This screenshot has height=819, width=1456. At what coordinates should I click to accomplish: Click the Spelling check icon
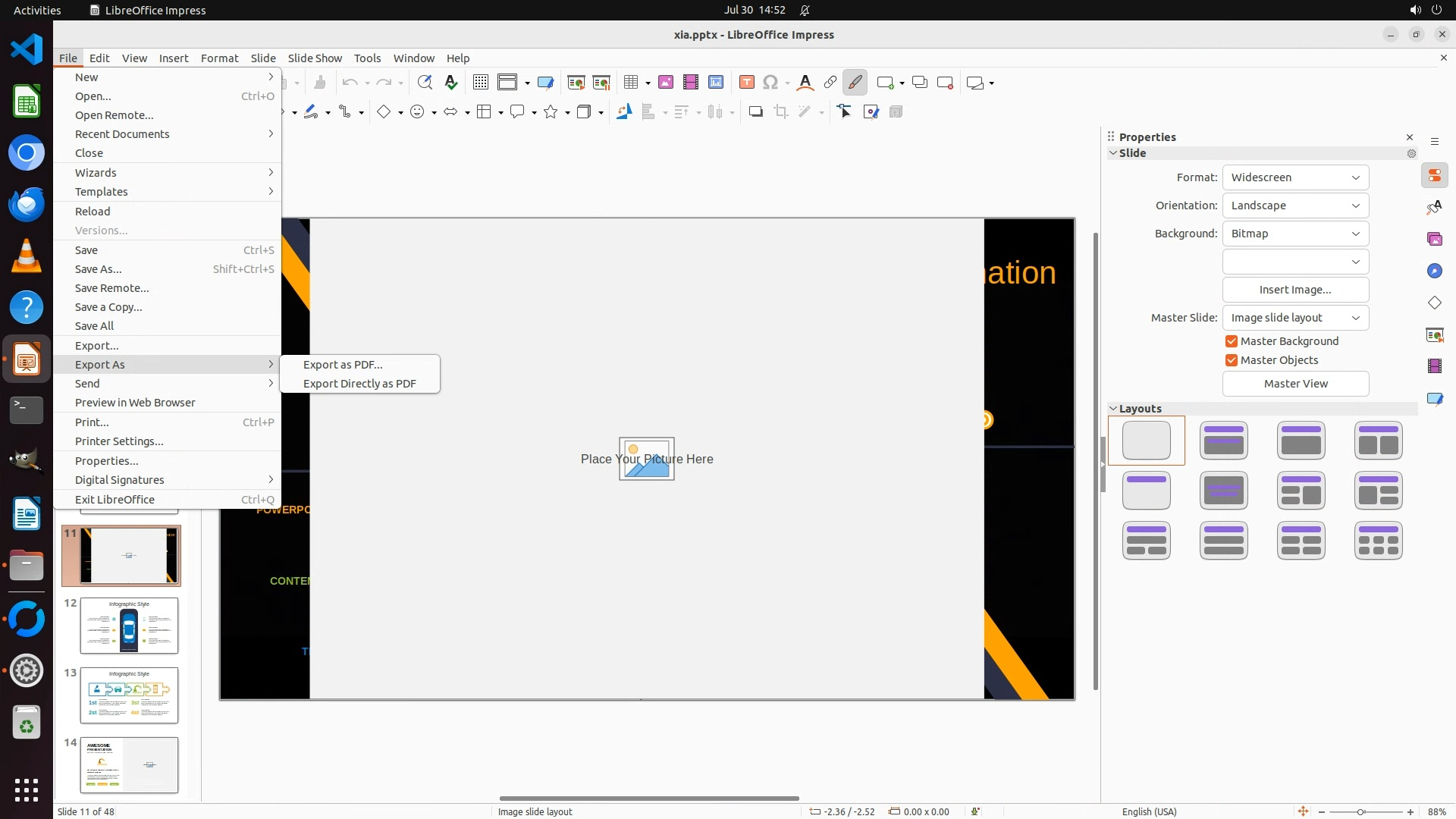point(451,83)
